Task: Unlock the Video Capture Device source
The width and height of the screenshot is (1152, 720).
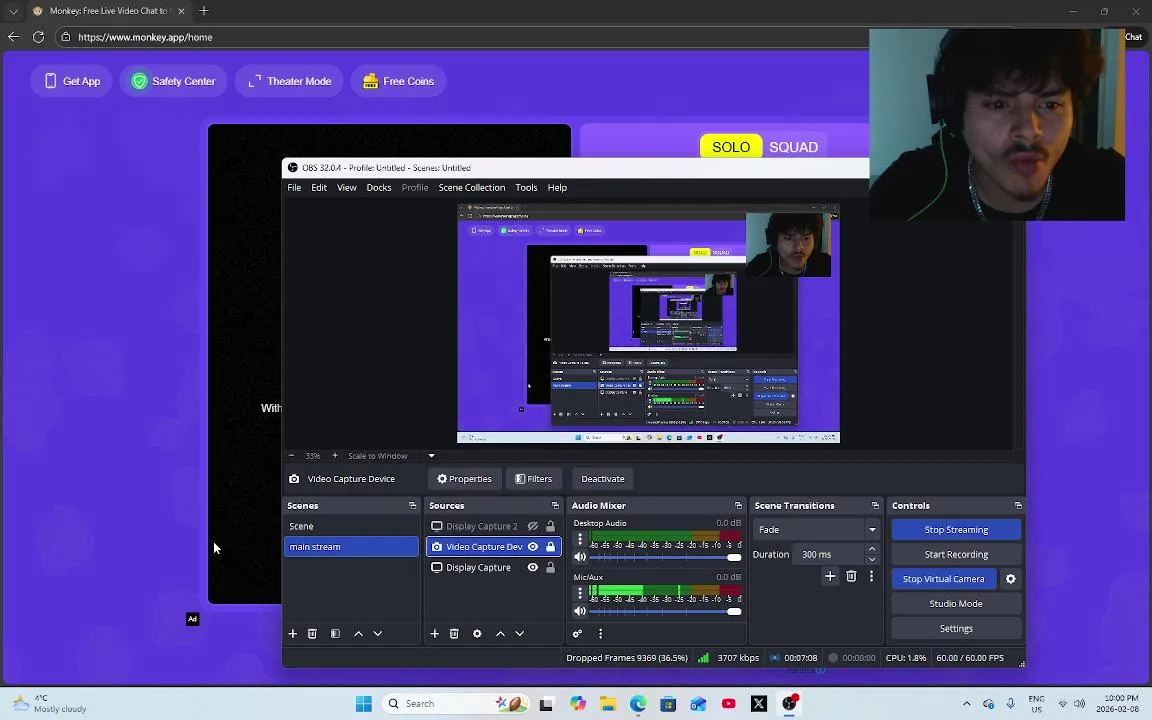Action: click(550, 547)
